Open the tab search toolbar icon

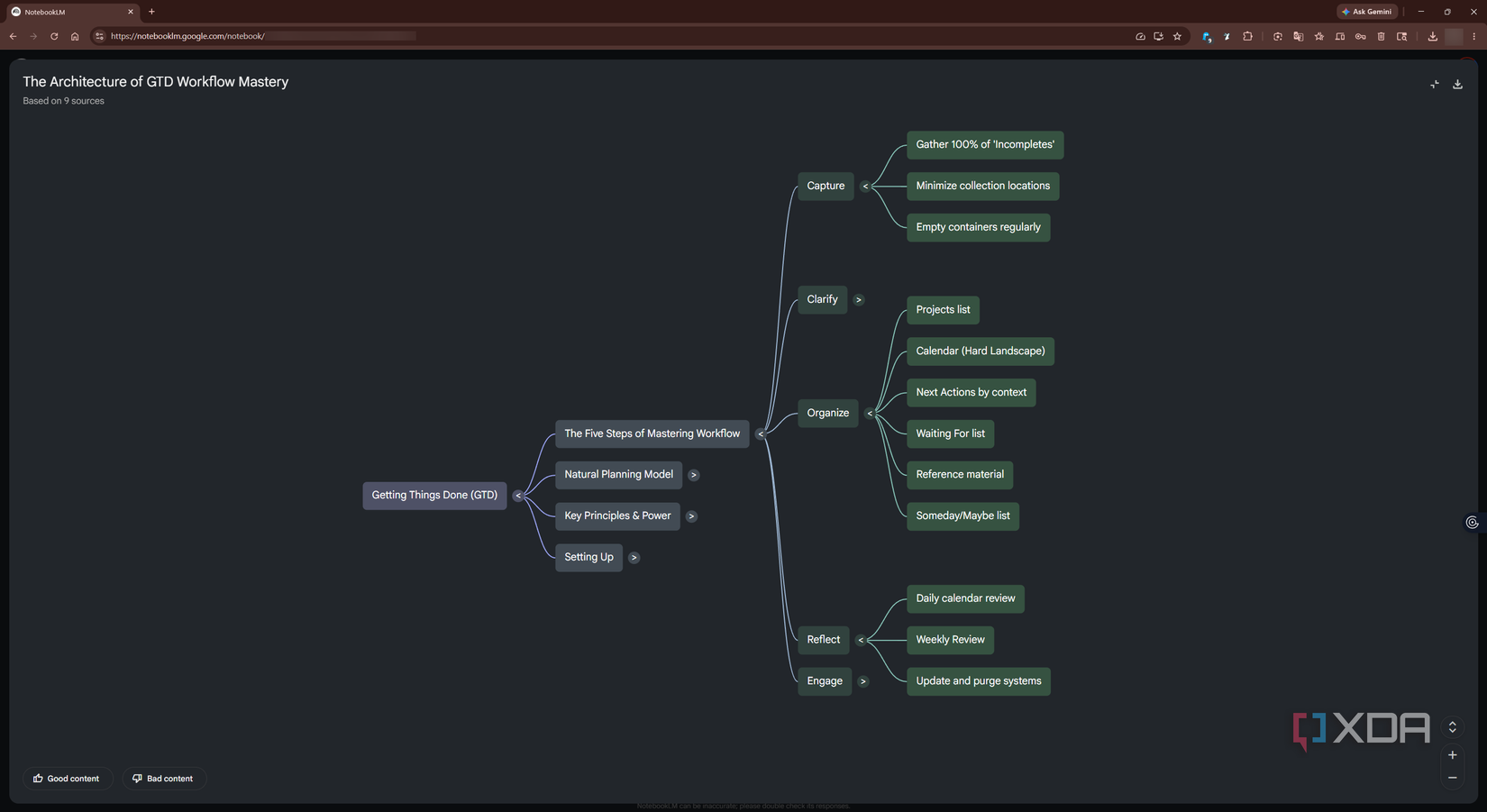(x=1401, y=36)
